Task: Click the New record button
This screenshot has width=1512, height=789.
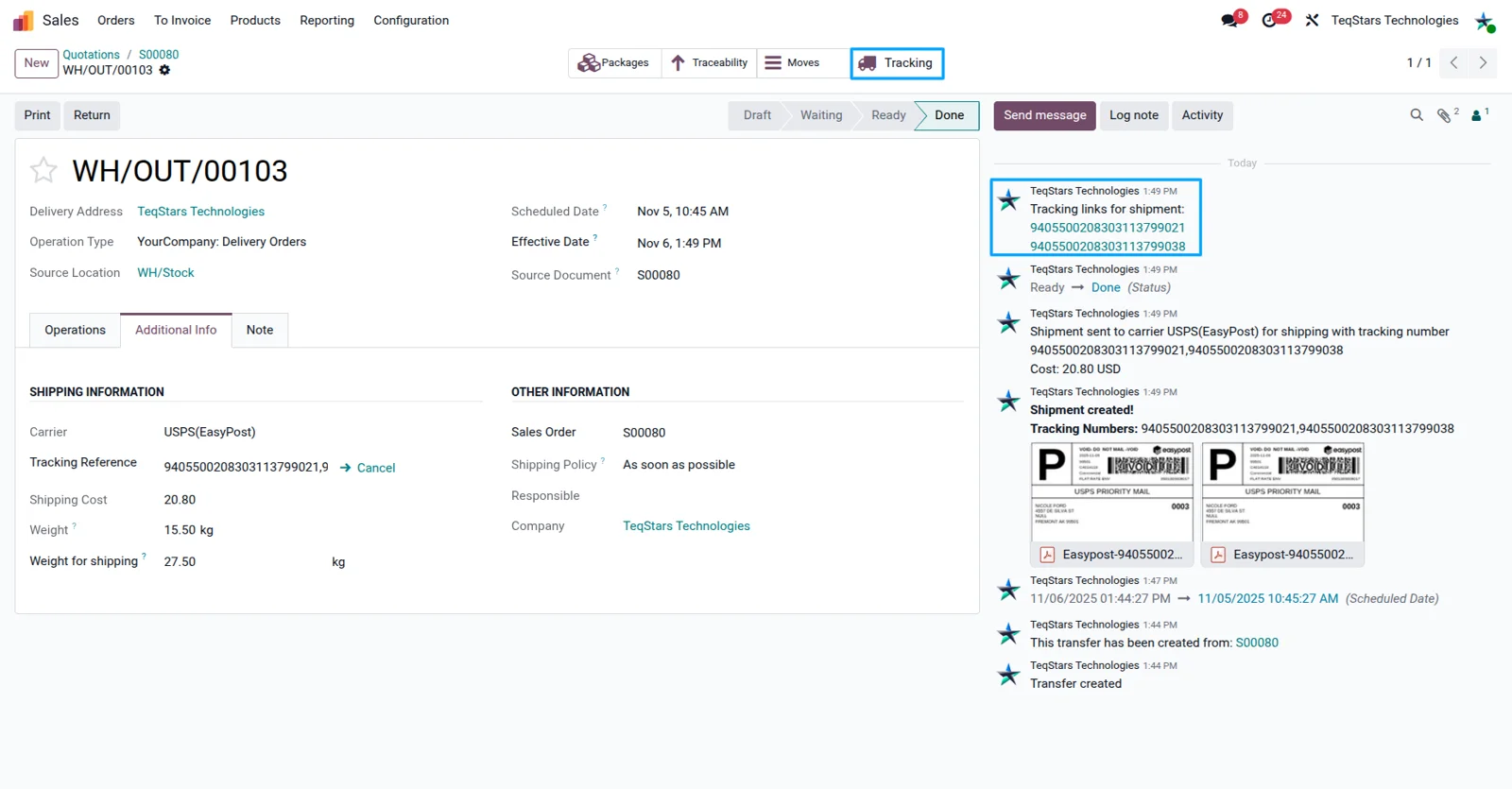Action: pos(37,62)
